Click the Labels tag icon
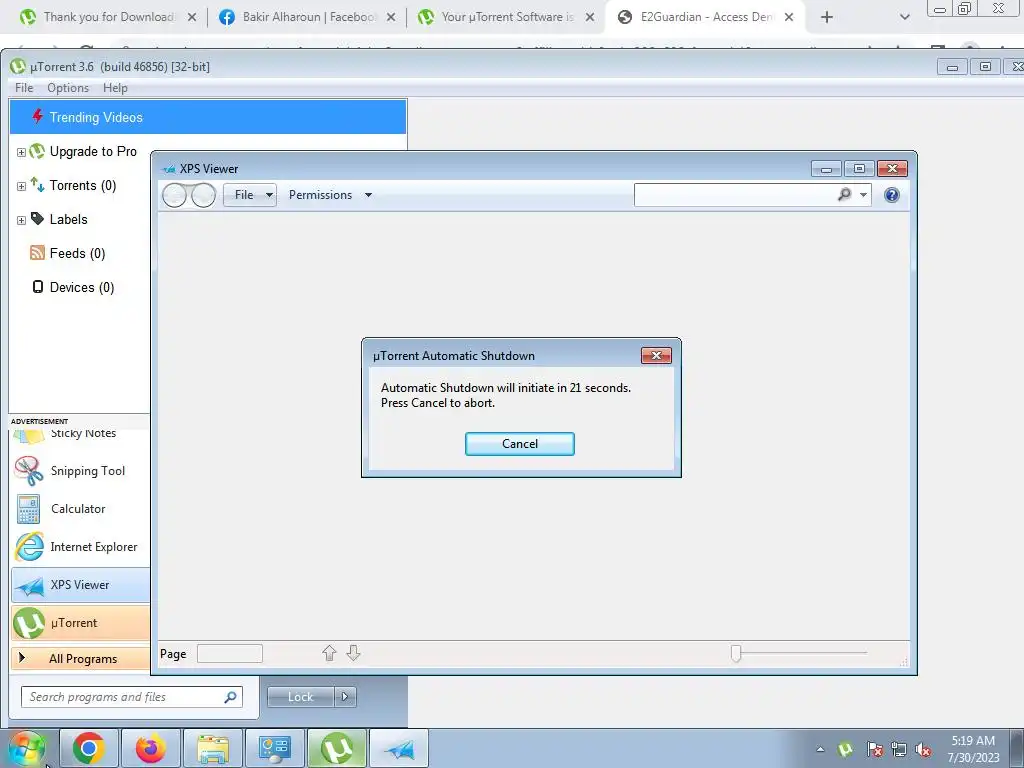 pyautogui.click(x=37, y=219)
